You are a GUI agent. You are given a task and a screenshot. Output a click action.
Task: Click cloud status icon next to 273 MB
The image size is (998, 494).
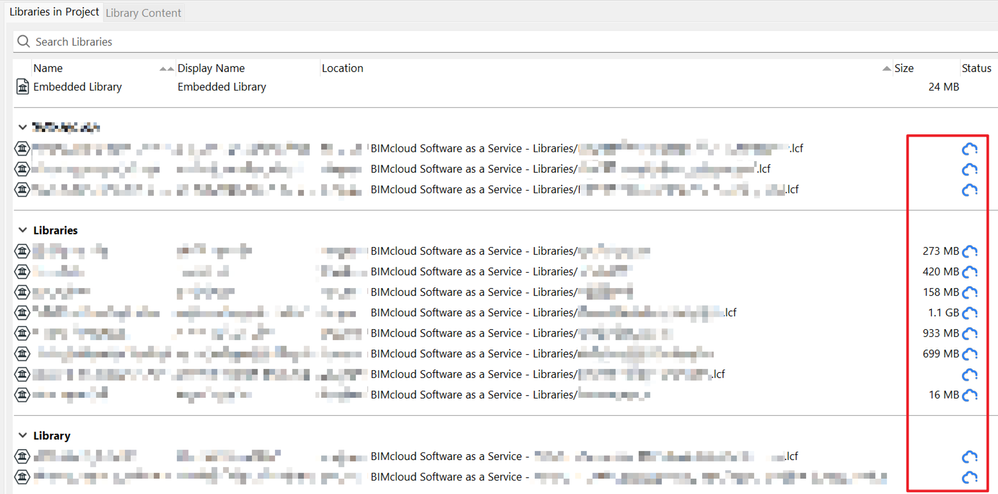pos(969,252)
